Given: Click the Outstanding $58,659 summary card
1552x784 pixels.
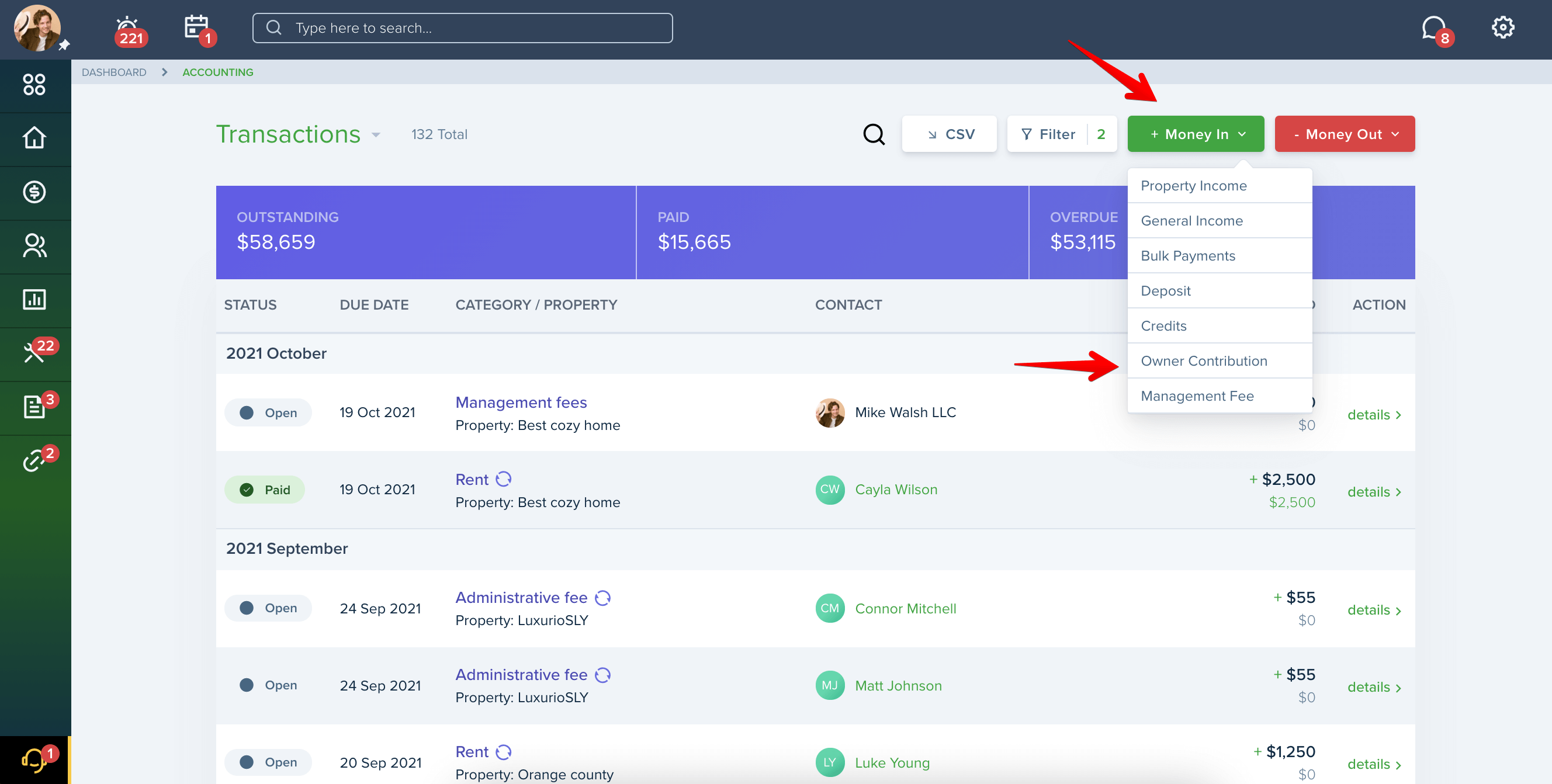Looking at the screenshot, I should 425,232.
